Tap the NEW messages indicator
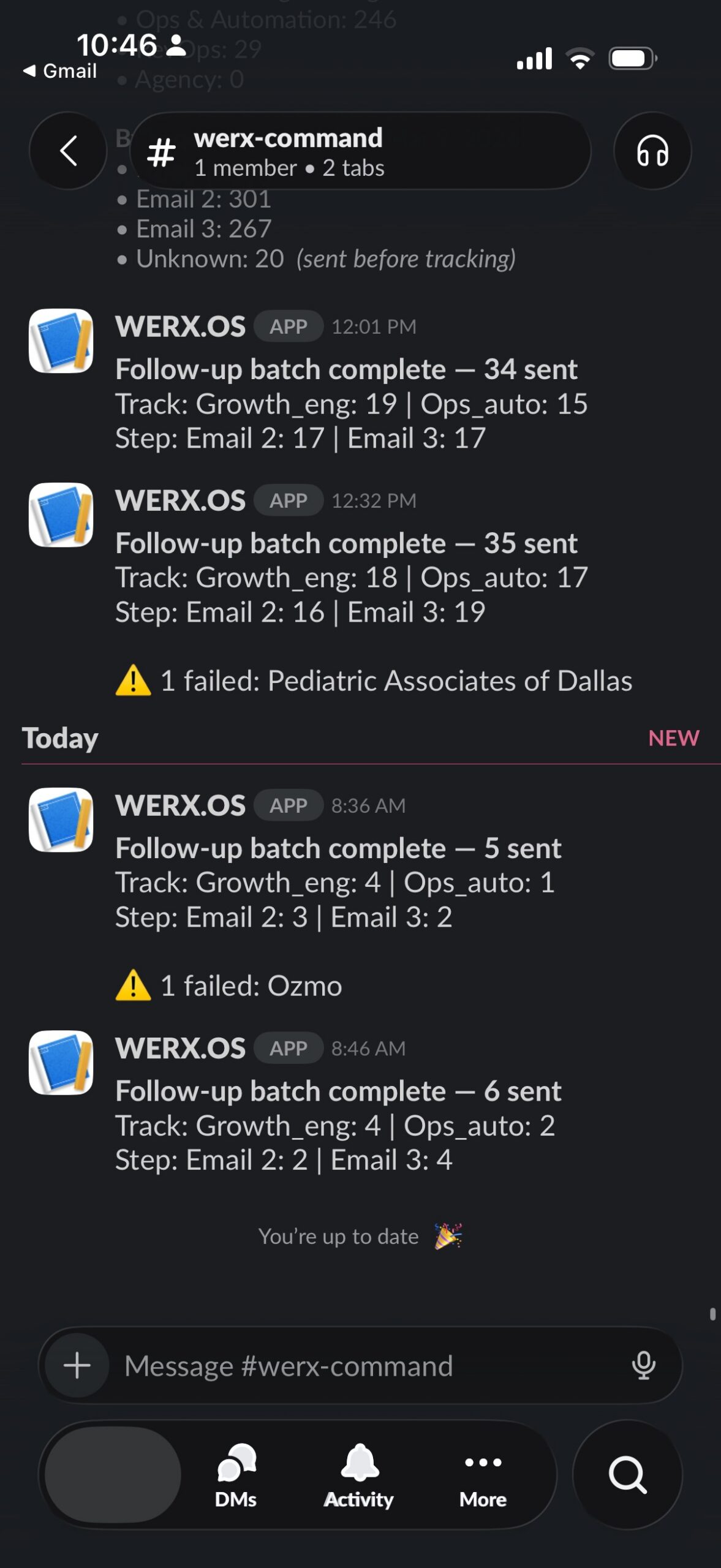The image size is (721, 1568). tap(673, 738)
